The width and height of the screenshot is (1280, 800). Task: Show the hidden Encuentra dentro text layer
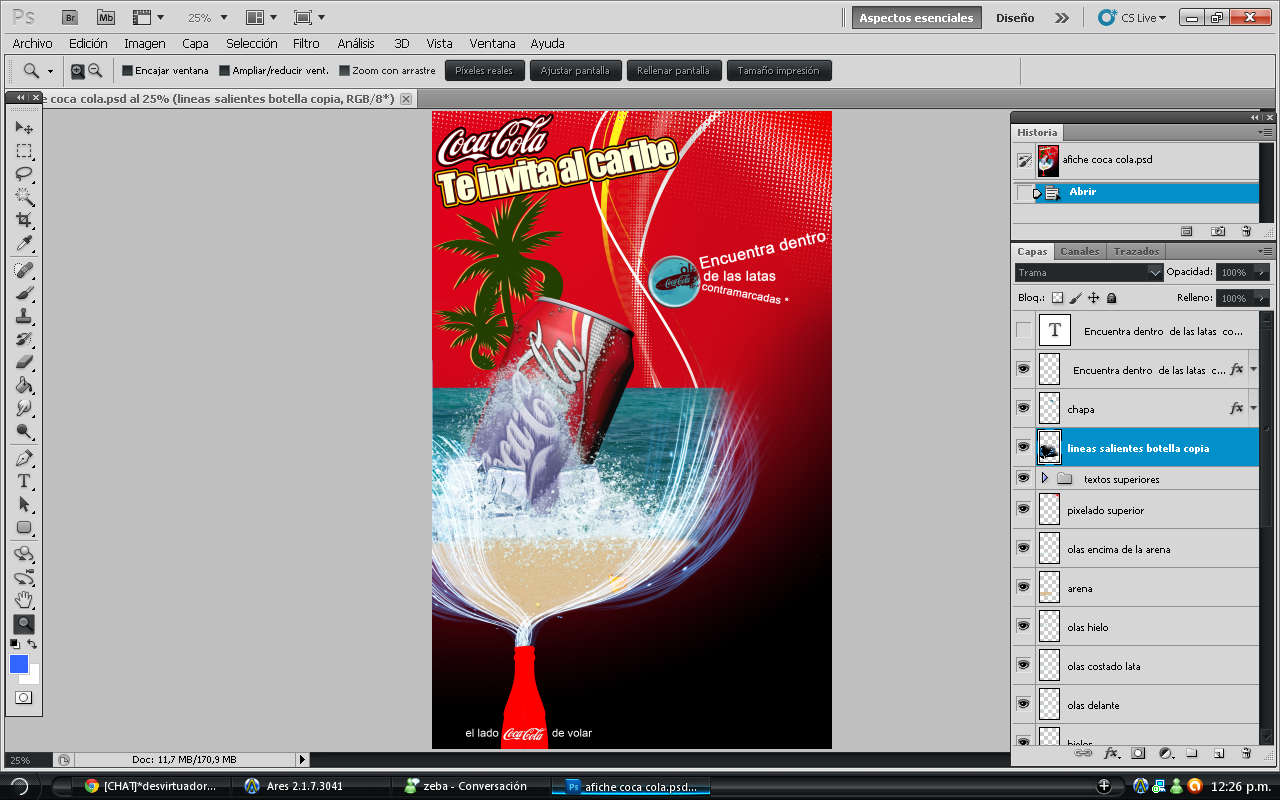[x=1023, y=330]
